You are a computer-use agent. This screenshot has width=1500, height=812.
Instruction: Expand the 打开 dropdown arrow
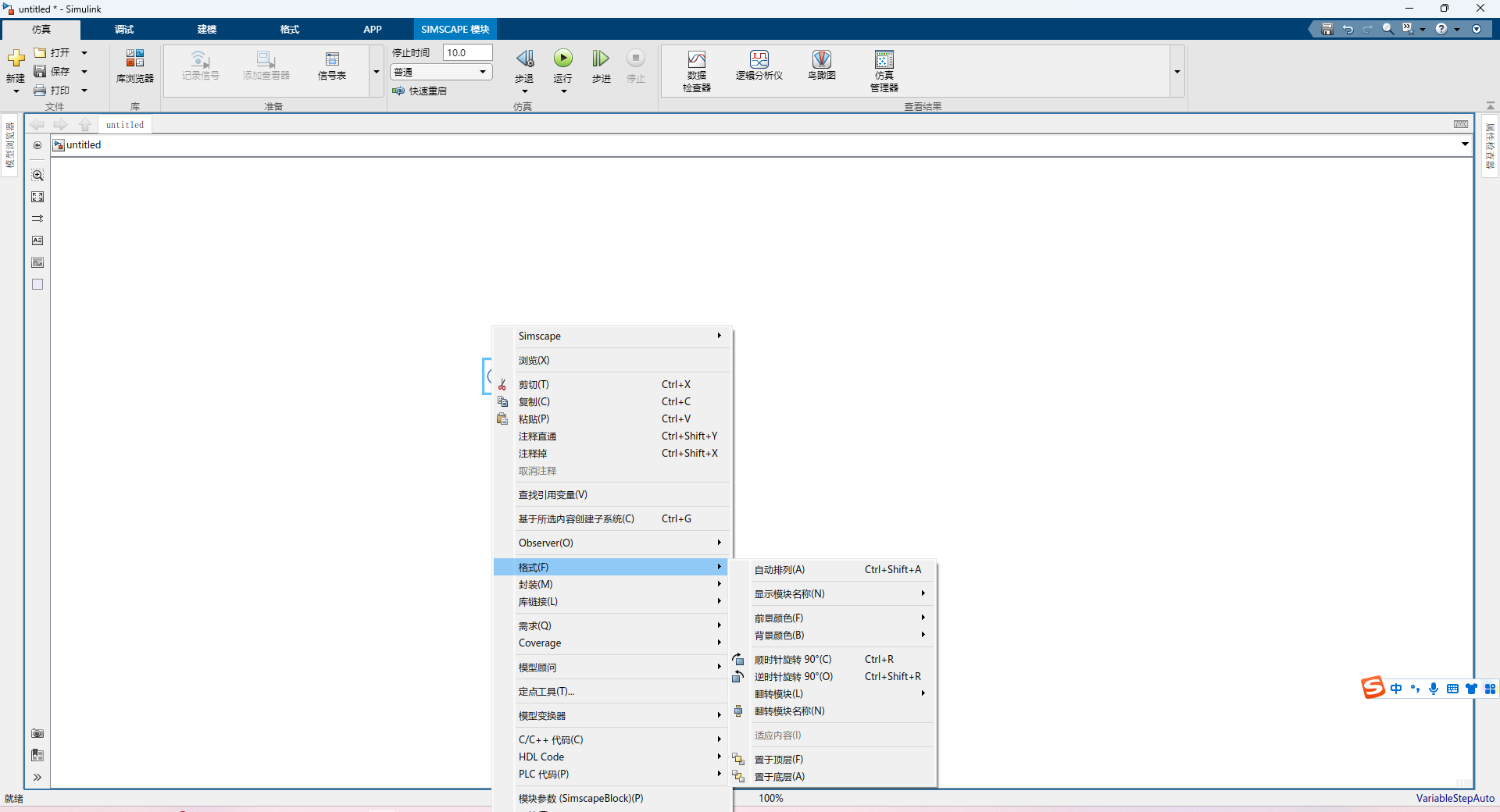[x=84, y=53]
